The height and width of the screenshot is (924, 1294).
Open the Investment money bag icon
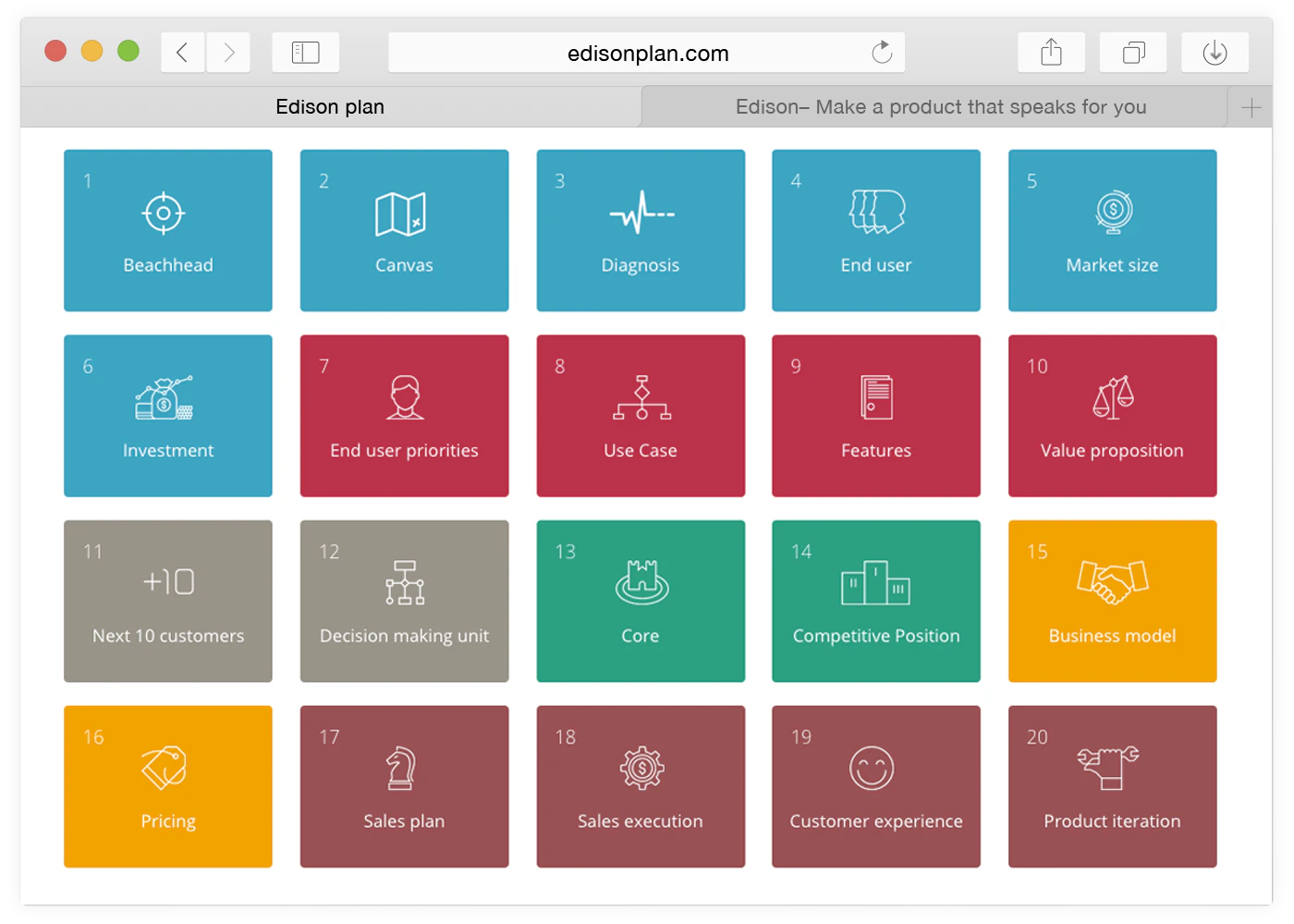(165, 398)
